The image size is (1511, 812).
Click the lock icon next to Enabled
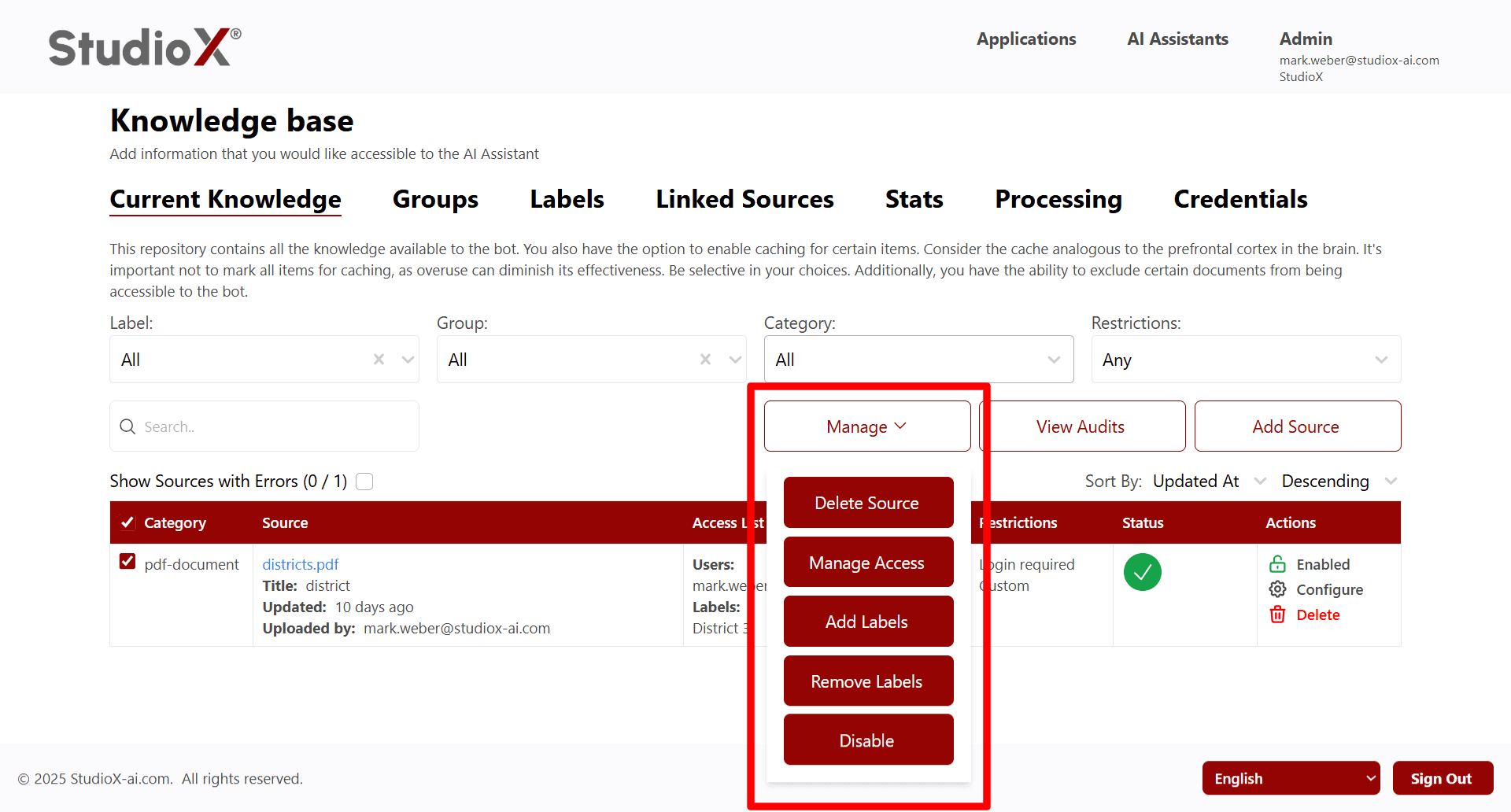1278,563
